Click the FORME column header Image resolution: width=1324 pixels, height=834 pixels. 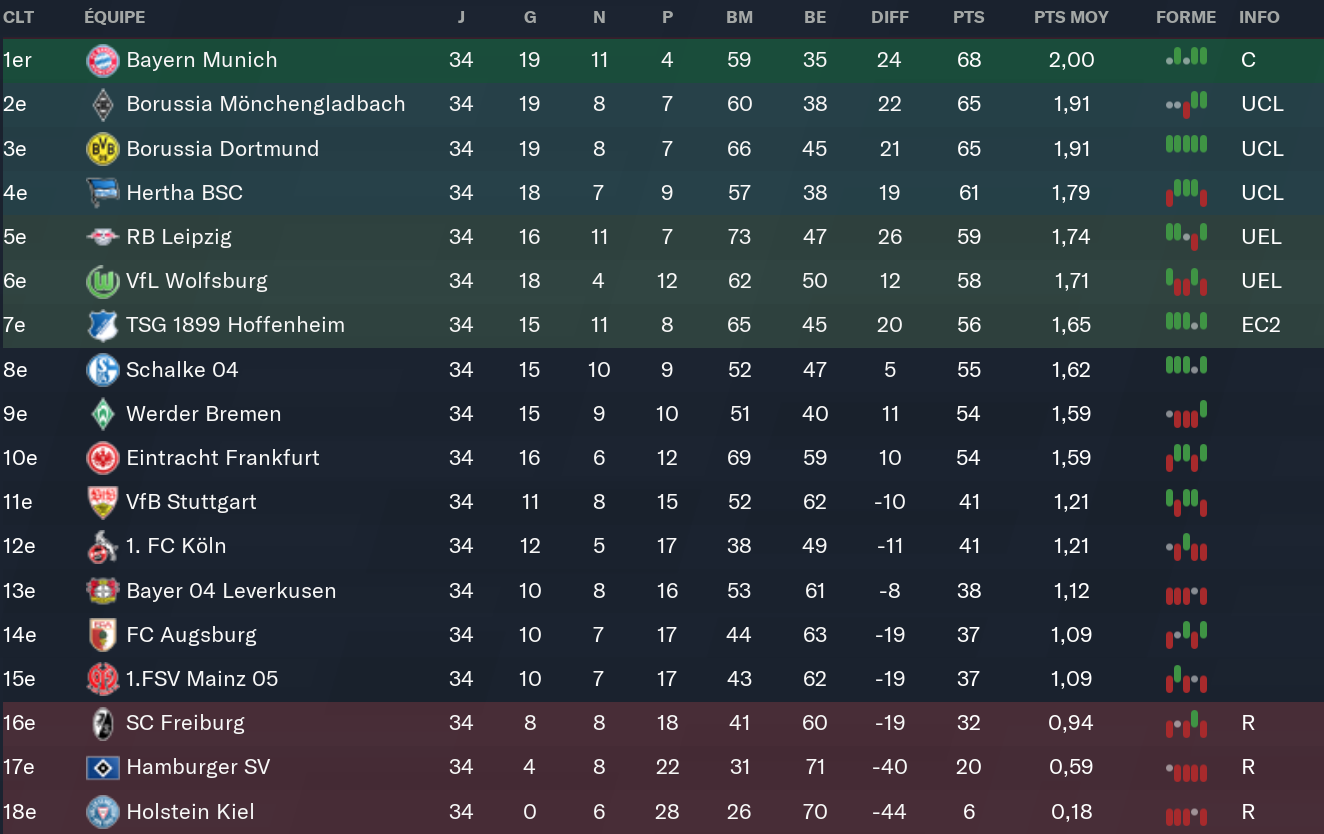point(1186,17)
